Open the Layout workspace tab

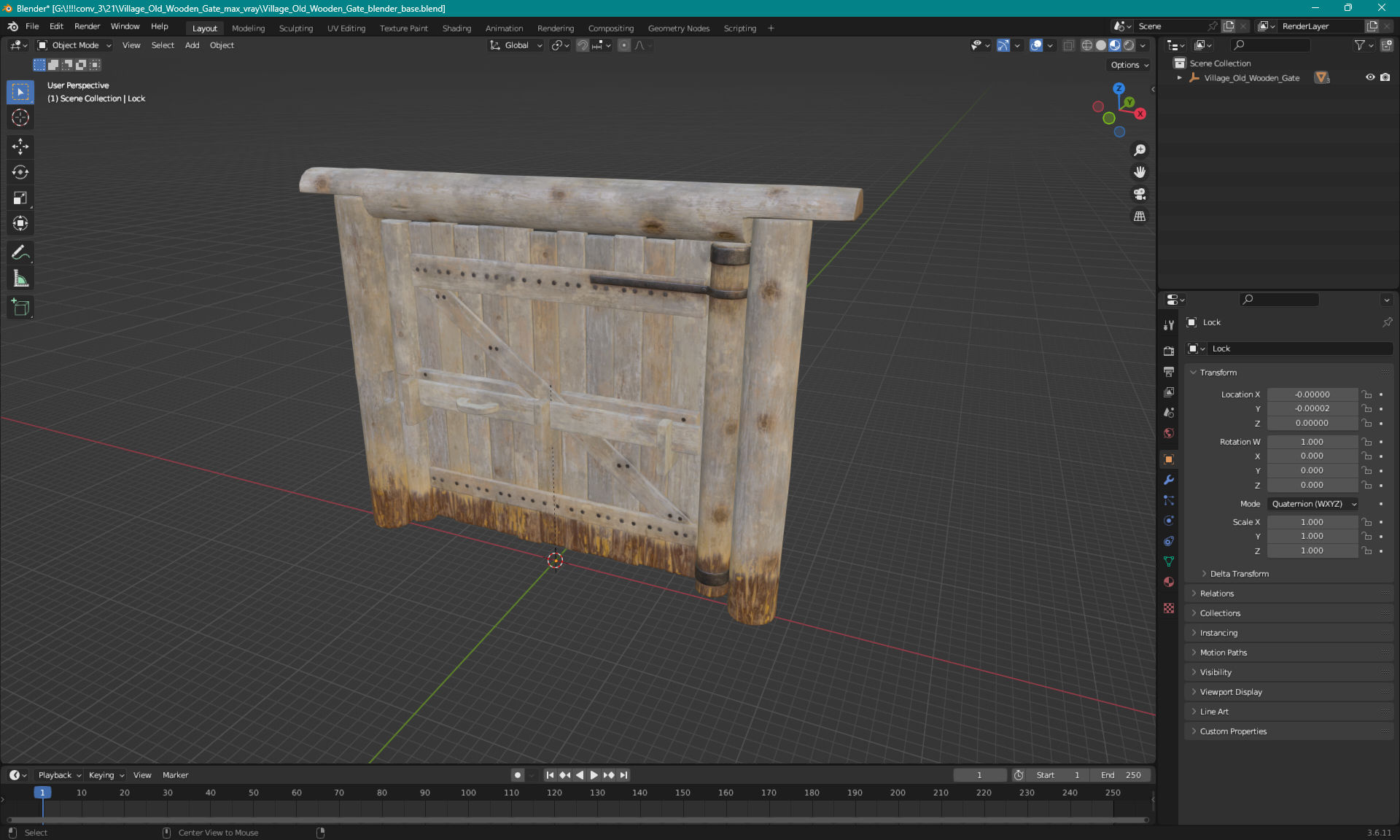[x=204, y=27]
